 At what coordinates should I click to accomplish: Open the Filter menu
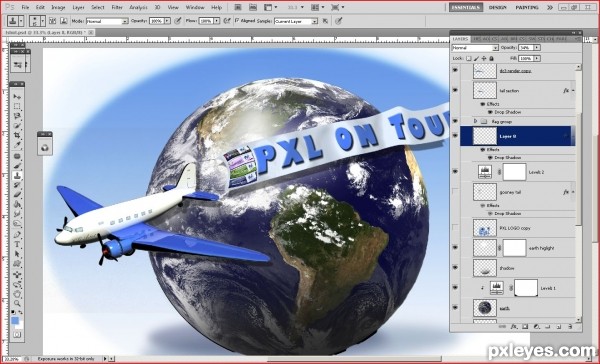117,7
